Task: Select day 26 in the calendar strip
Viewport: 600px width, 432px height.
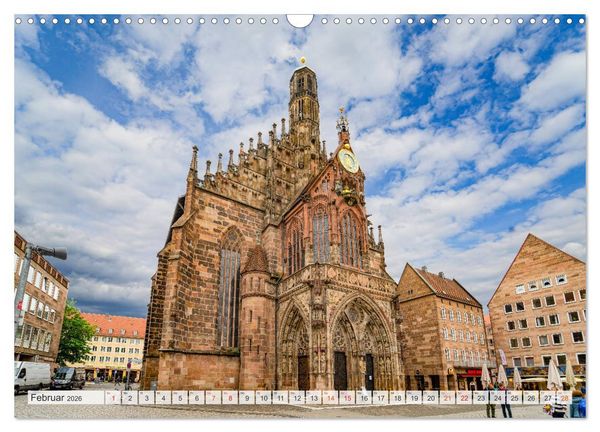Action: pos(531,398)
